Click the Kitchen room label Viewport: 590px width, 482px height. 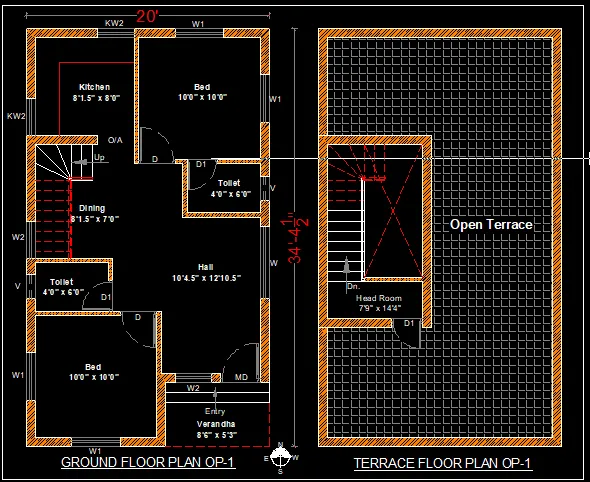94,87
